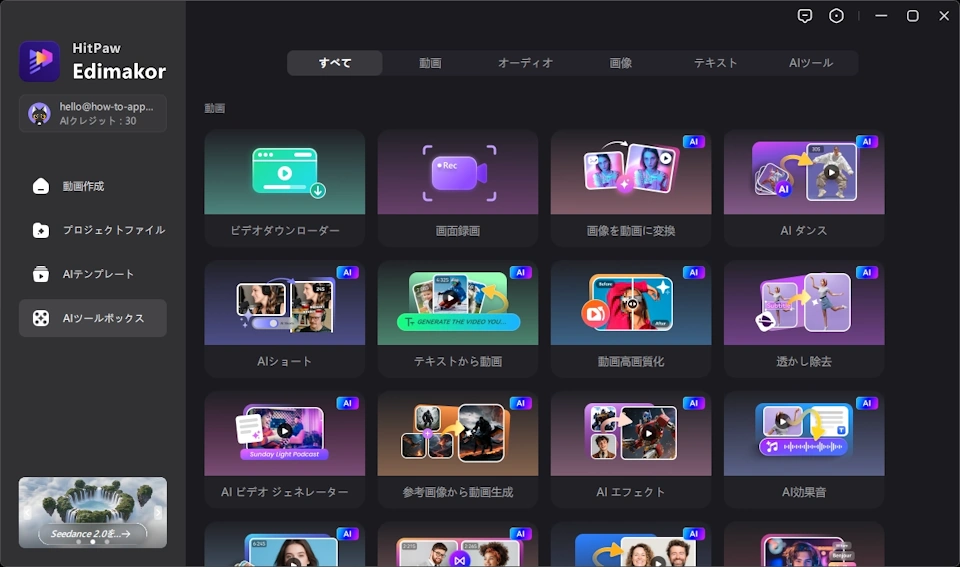Open the account panel showing AIクレジット：30
This screenshot has height=567, width=960.
point(92,113)
